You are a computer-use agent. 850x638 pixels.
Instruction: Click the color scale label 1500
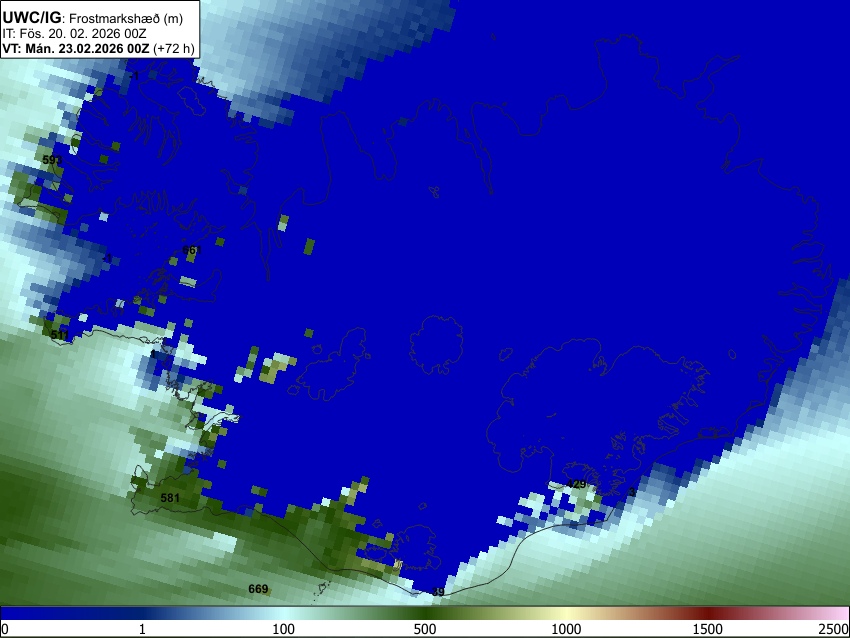(x=708, y=629)
